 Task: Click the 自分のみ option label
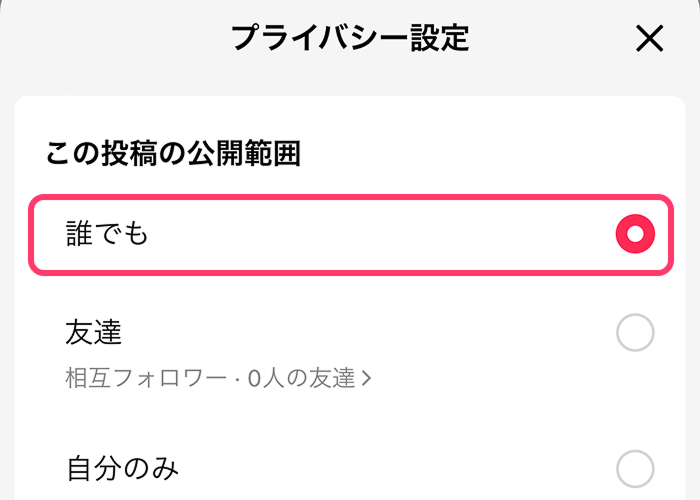pos(122,467)
